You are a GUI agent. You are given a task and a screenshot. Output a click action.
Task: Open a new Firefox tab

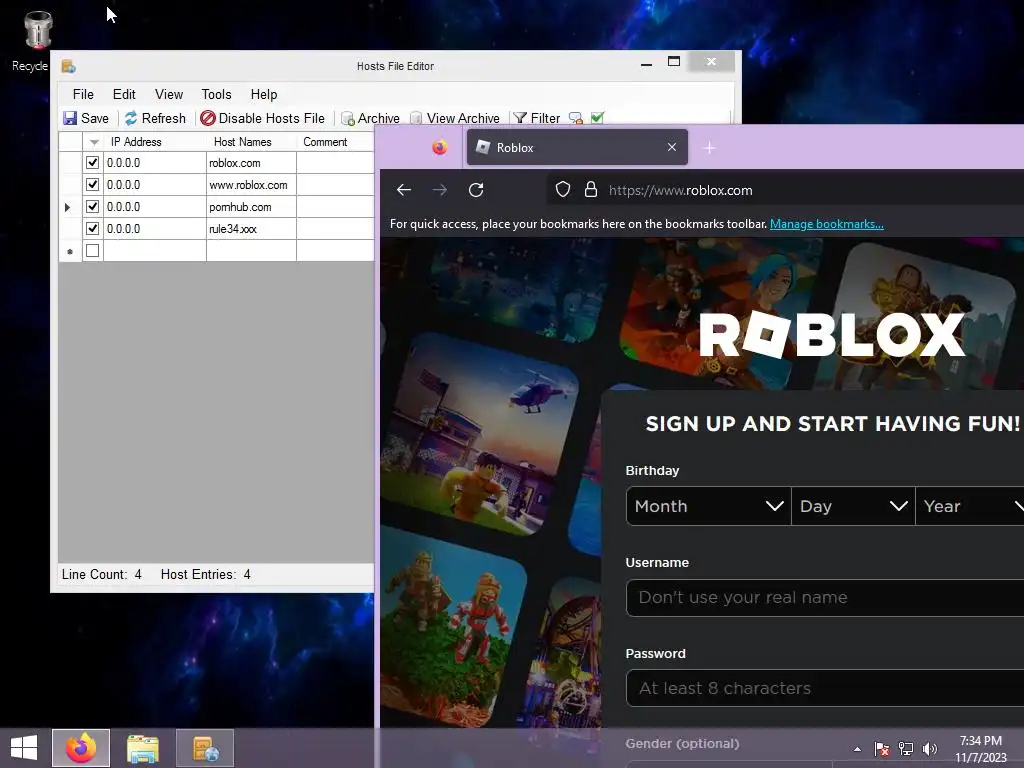(709, 148)
